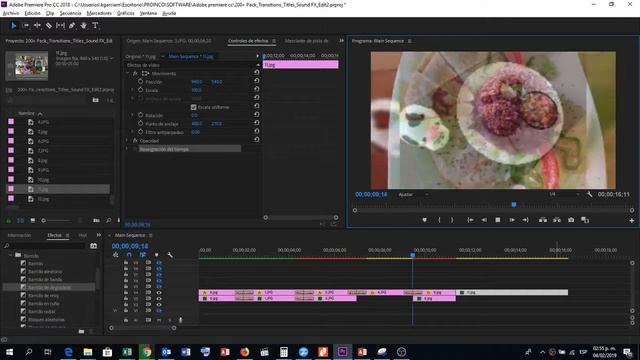The image size is (640, 360).
Task: Export frame with camera icon
Action: coord(571,220)
